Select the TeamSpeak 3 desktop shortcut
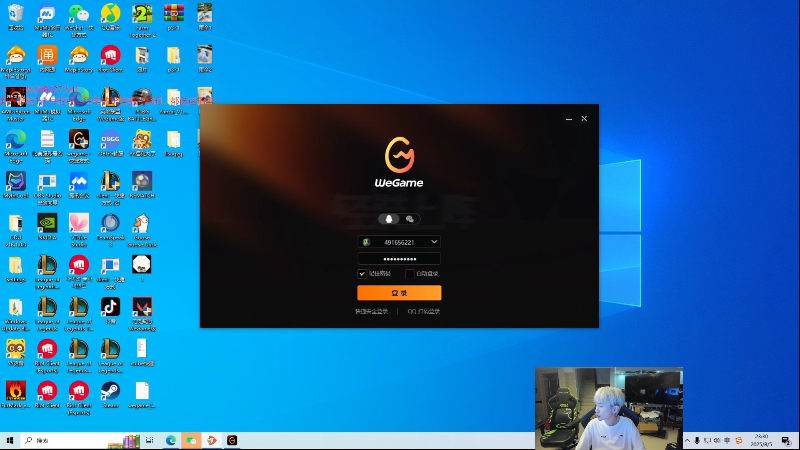 [111, 230]
